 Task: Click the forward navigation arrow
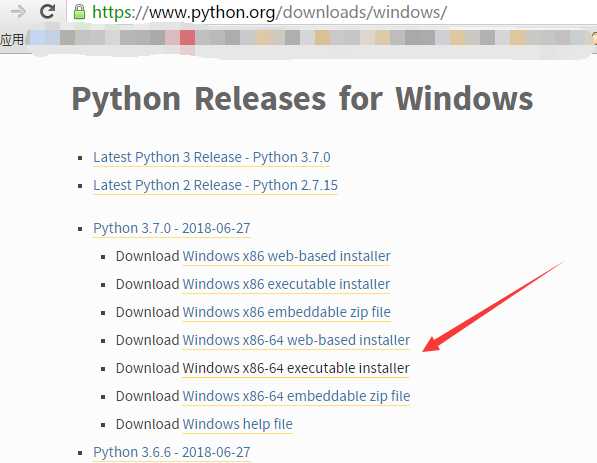[x=18, y=11]
